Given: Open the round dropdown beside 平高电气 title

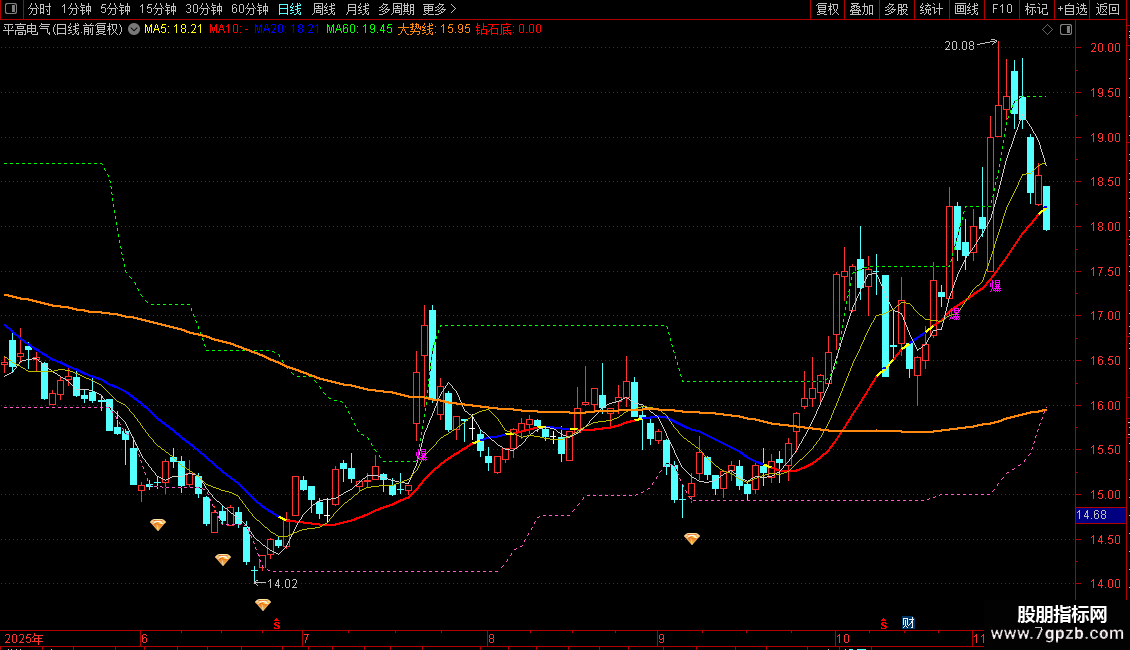Looking at the screenshot, I should pos(134,30).
